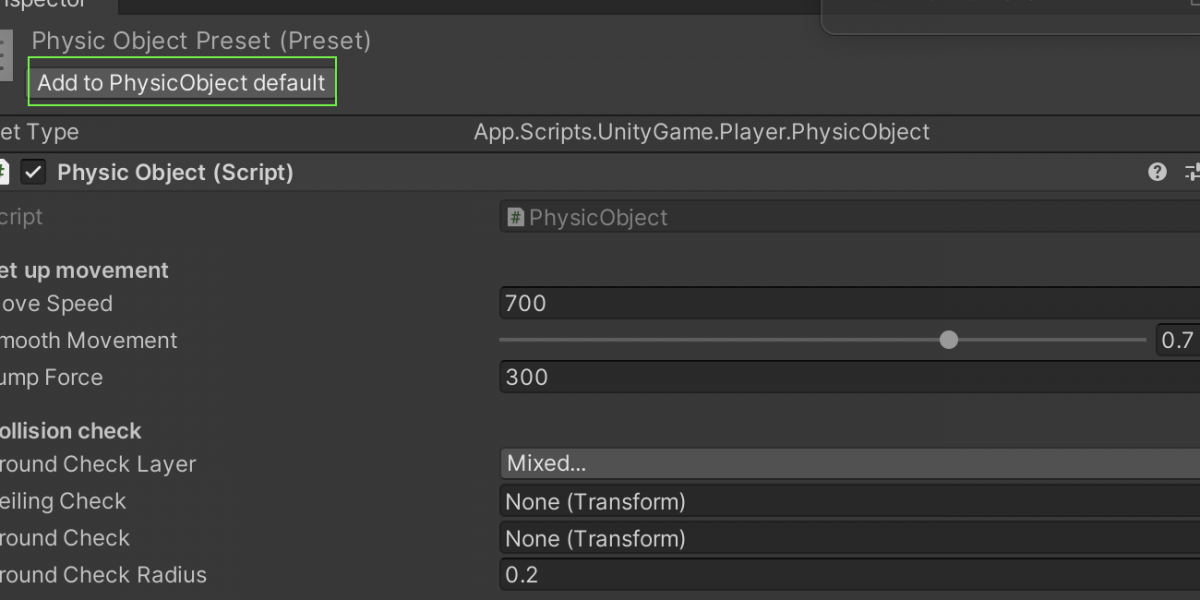Click the Physic Object Preset title text
1200x600 pixels.
click(201, 41)
